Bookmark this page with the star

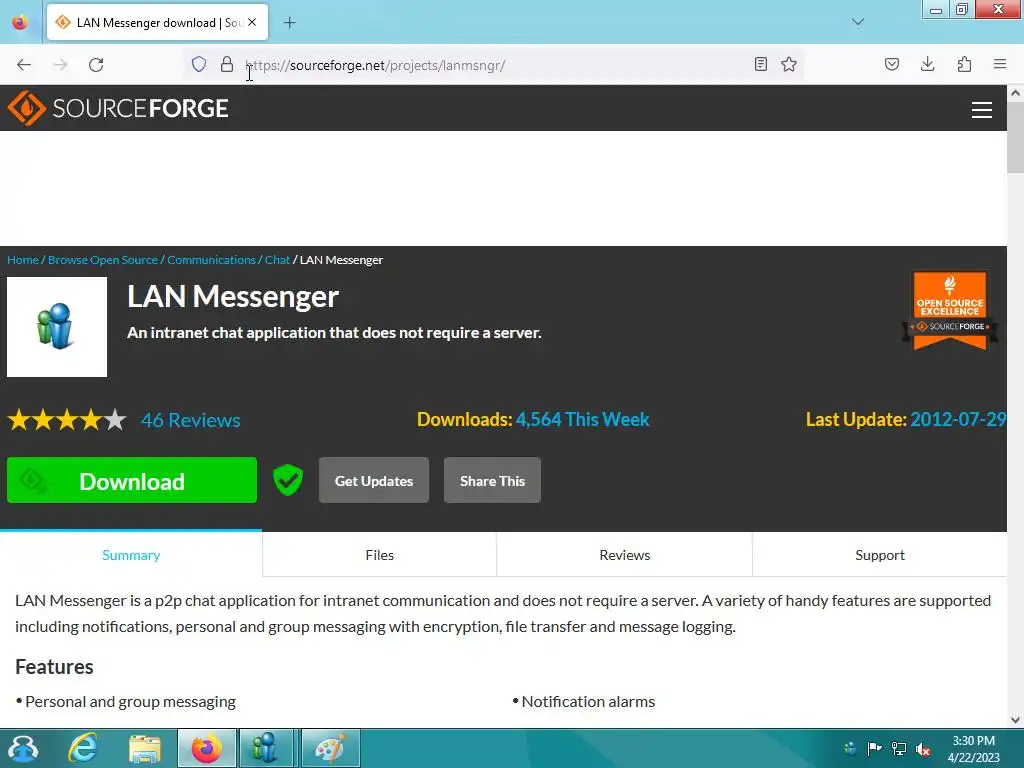789,64
